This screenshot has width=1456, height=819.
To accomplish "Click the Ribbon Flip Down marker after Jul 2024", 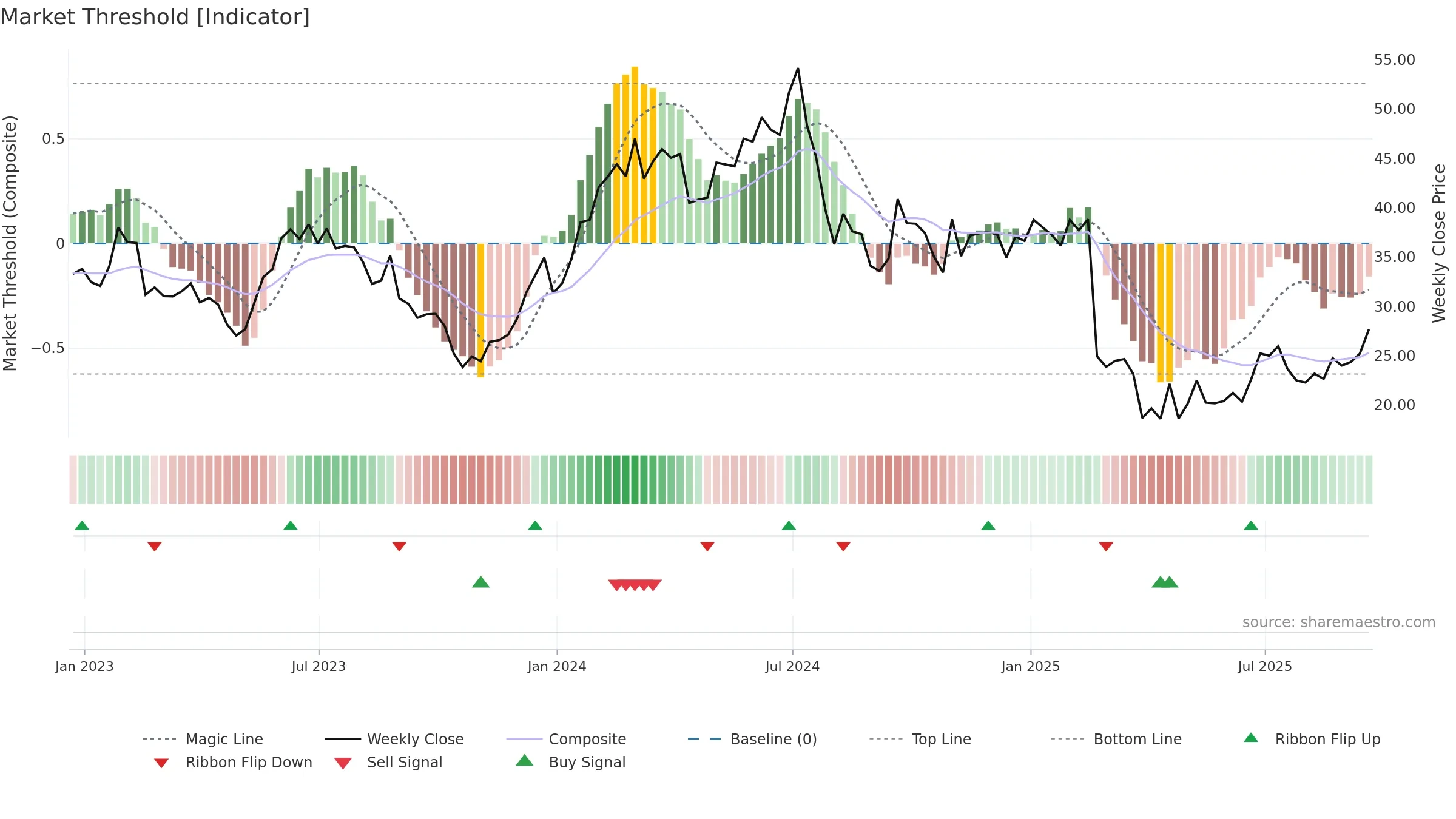I will [x=843, y=547].
